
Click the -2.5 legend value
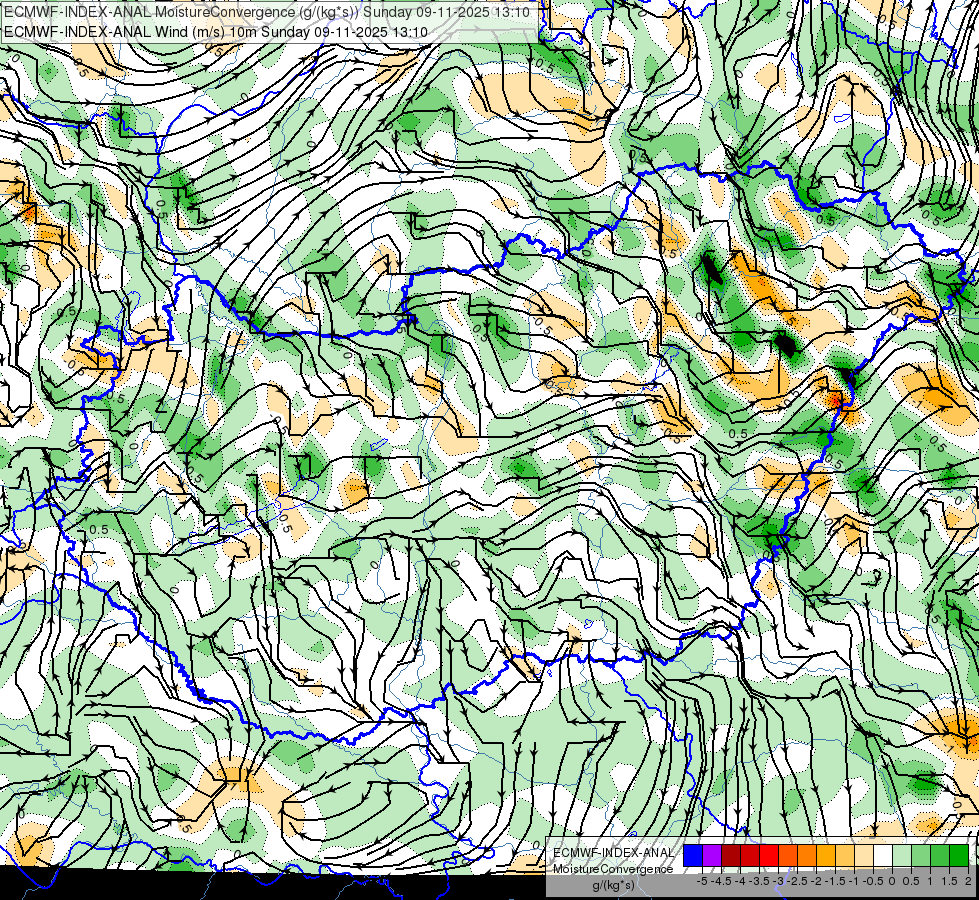[797, 881]
